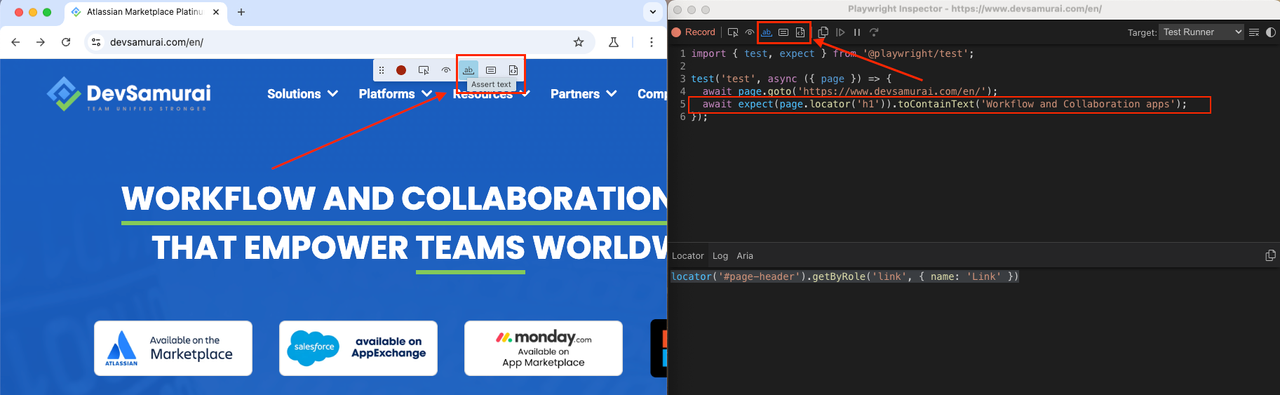Click the Step over icon in Inspector
The height and width of the screenshot is (395, 1280).
coord(874,32)
